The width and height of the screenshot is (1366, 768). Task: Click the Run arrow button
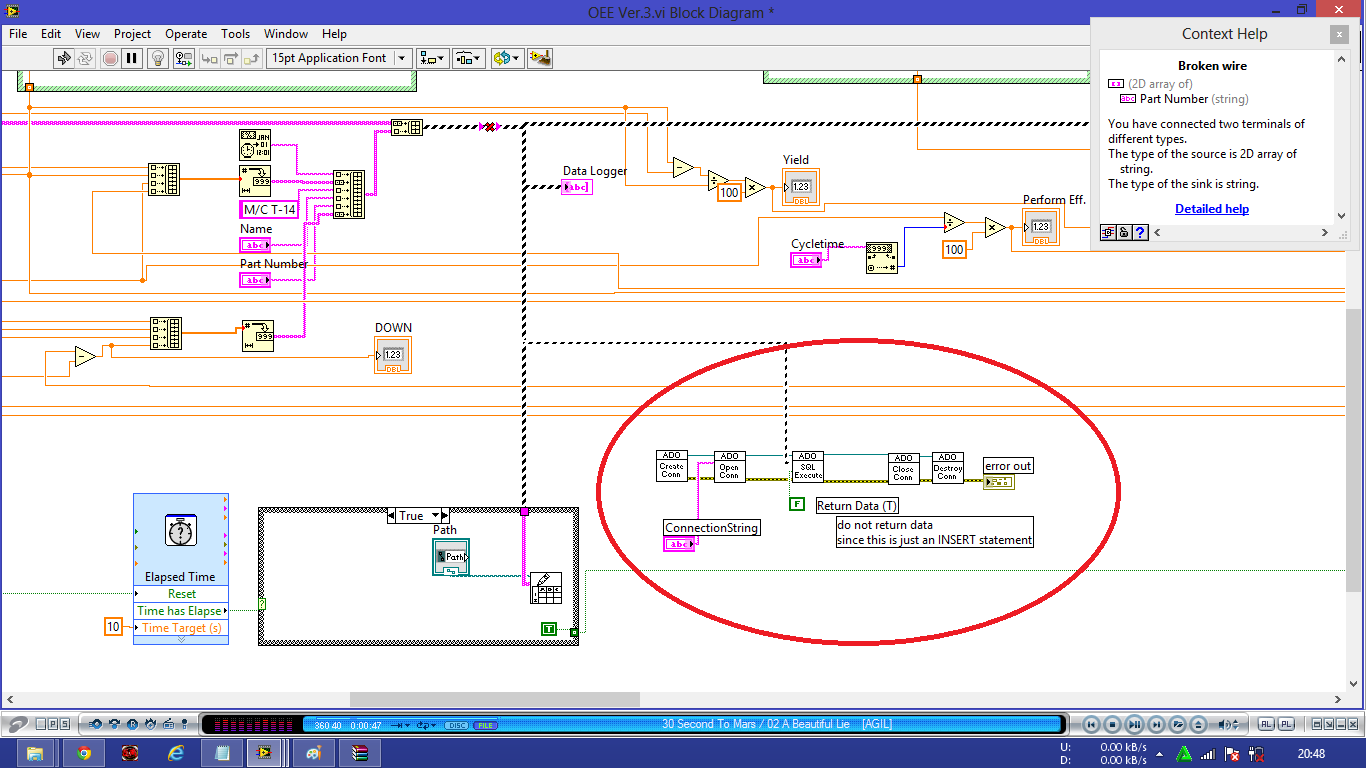(63, 58)
